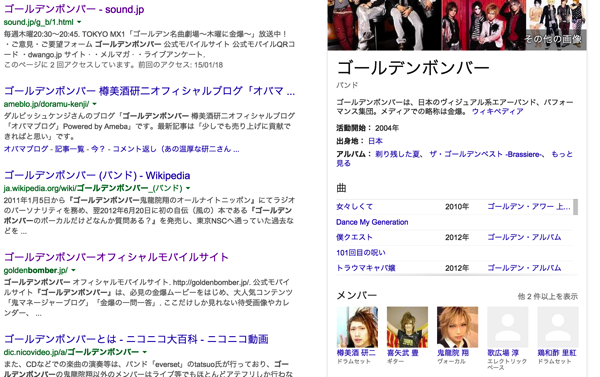The height and width of the screenshot is (377, 600).
Task: Click placeholder avatar icon for 歌広場 淳
Action: point(507,327)
